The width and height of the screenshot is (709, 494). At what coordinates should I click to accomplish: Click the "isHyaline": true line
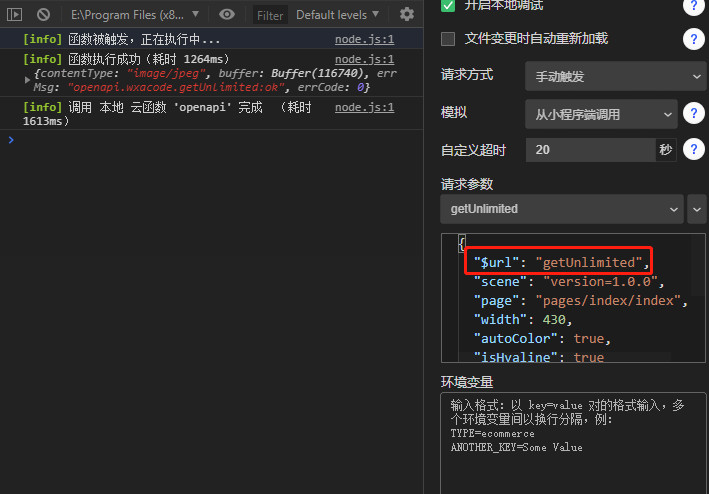[539, 357]
